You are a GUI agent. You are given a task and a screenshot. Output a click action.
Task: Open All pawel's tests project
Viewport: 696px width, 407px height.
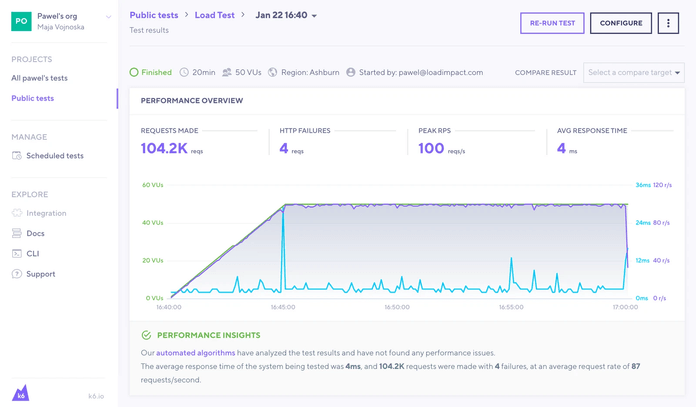(40, 78)
